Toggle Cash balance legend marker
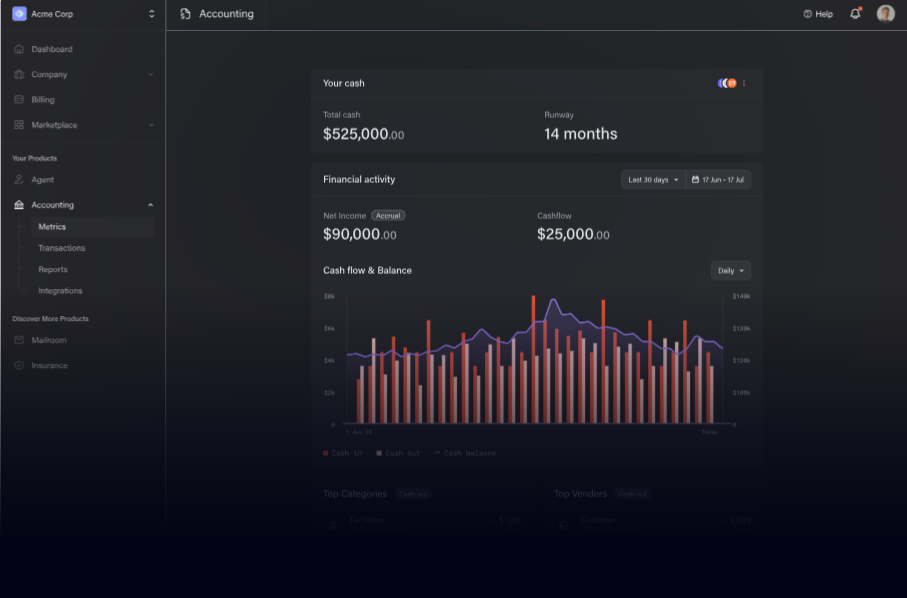 (x=437, y=453)
